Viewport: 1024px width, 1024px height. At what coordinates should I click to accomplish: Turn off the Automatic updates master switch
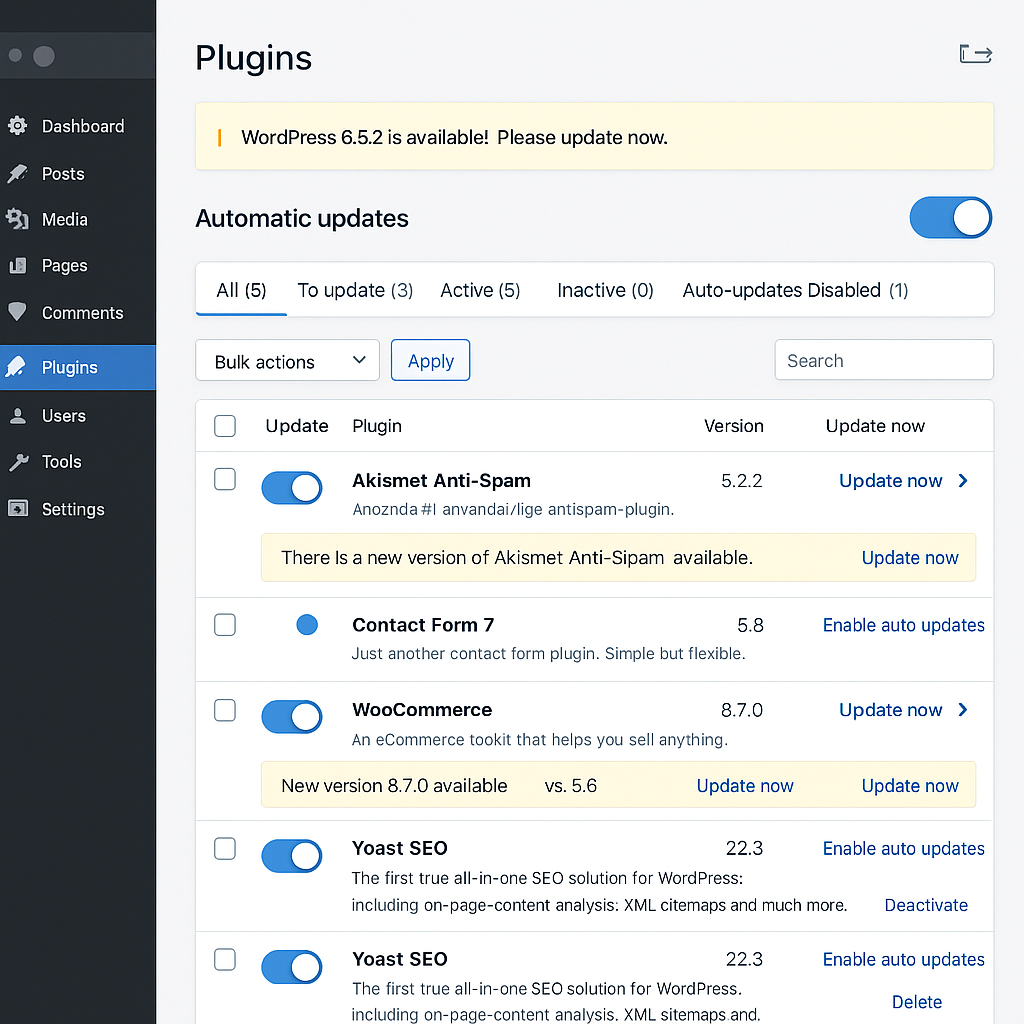[950, 217]
